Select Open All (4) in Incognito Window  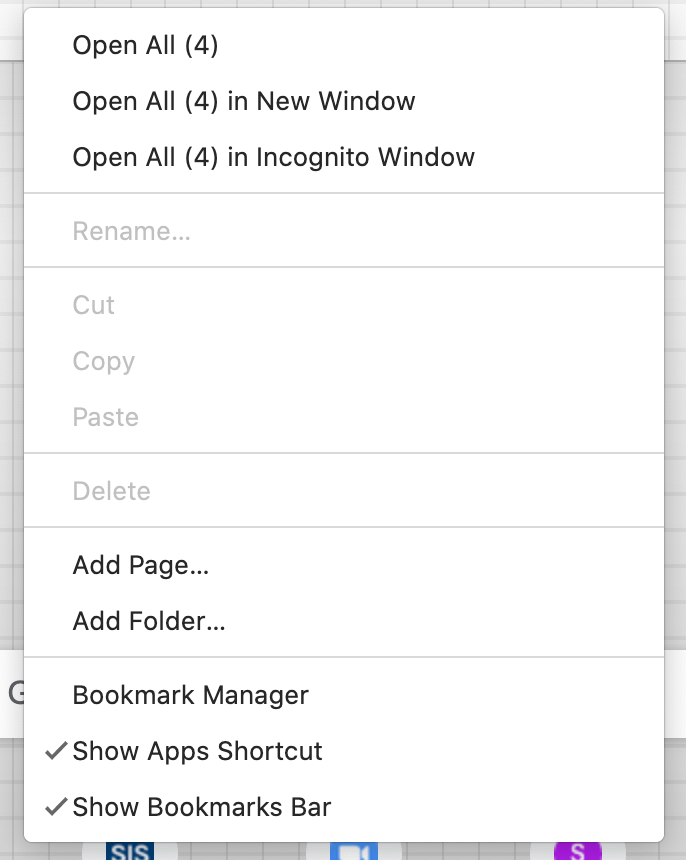pos(274,157)
